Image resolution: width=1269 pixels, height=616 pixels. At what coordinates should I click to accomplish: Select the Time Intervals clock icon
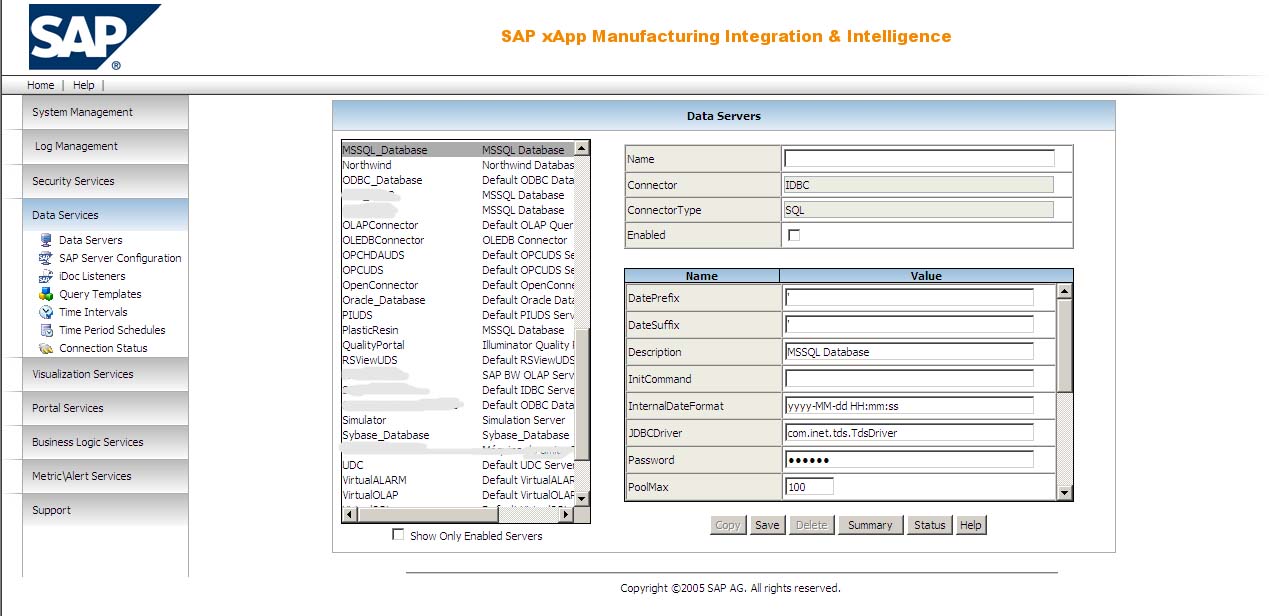pos(46,312)
